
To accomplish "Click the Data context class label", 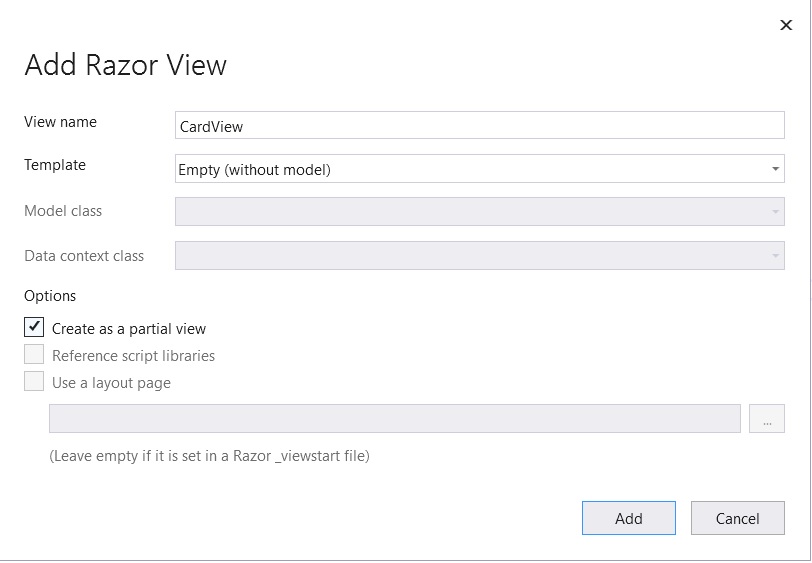I will pos(84,256).
